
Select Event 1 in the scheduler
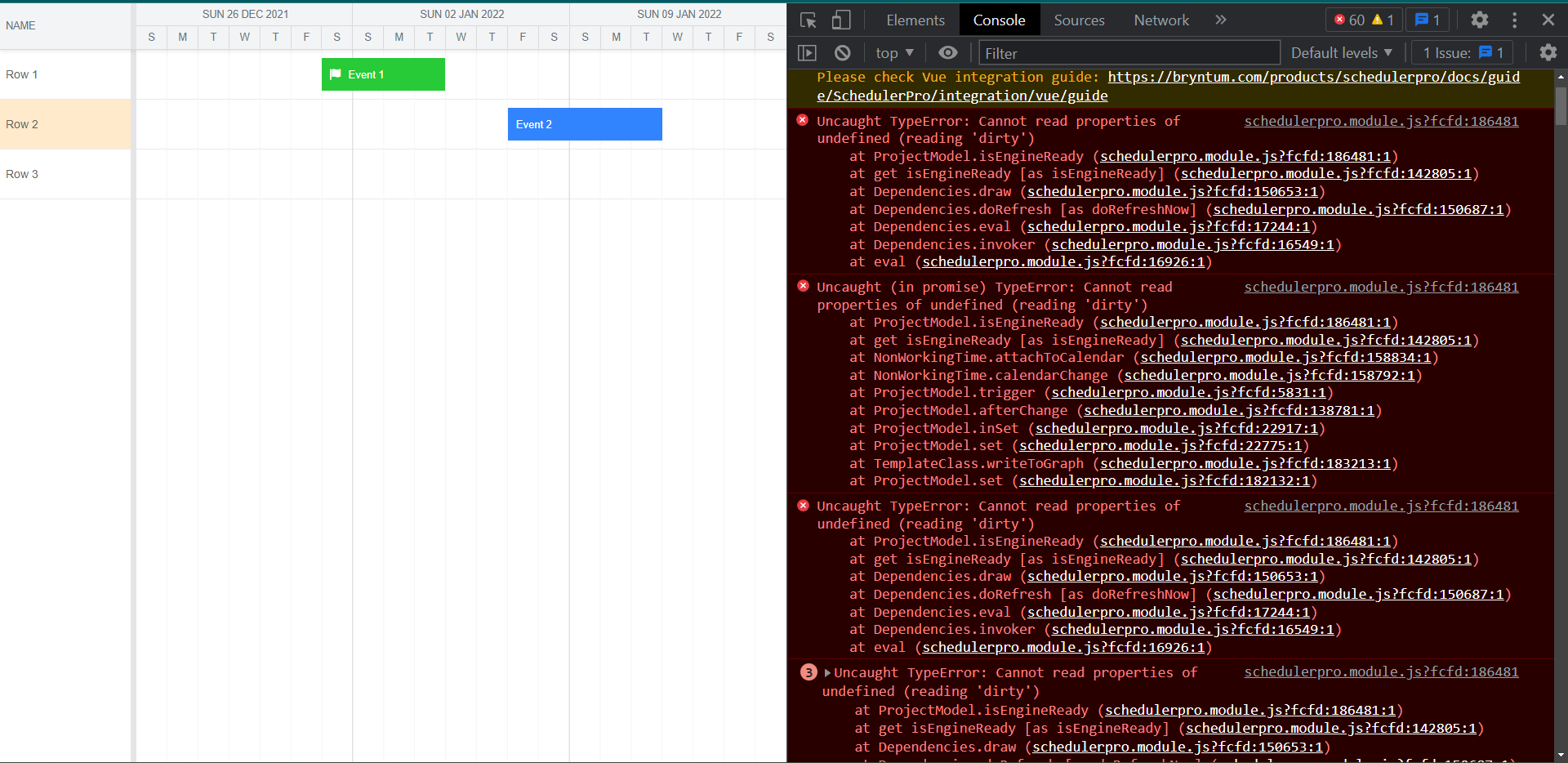pos(383,74)
